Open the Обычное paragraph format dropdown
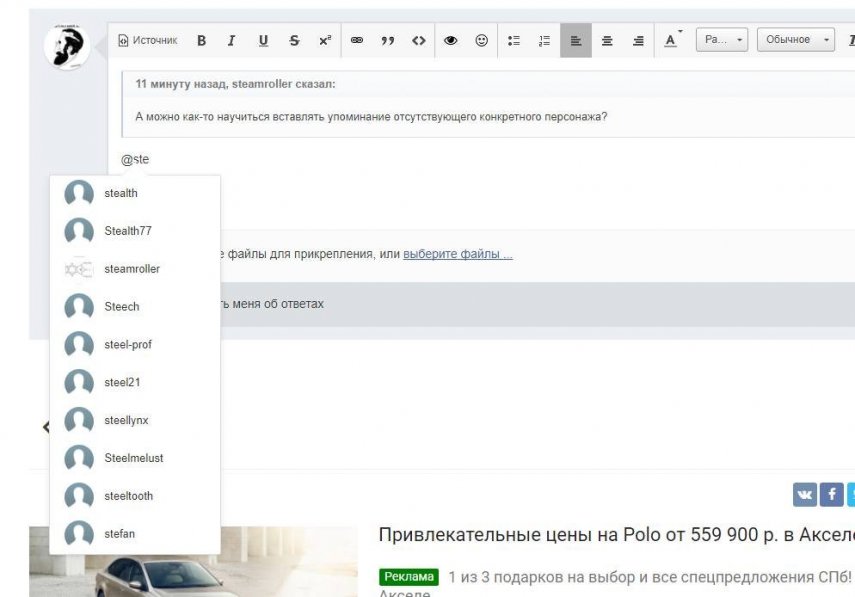The height and width of the screenshot is (597, 855). [797, 38]
